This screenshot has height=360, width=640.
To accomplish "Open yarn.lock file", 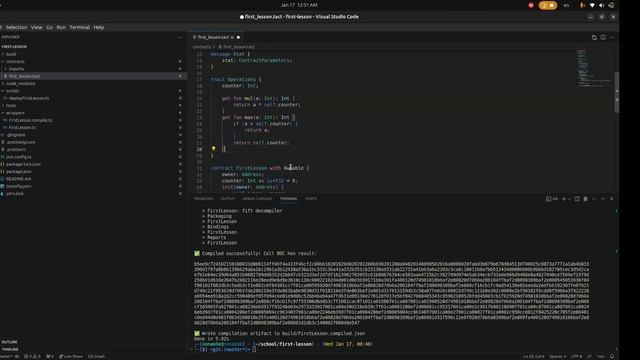I will pos(15,194).
